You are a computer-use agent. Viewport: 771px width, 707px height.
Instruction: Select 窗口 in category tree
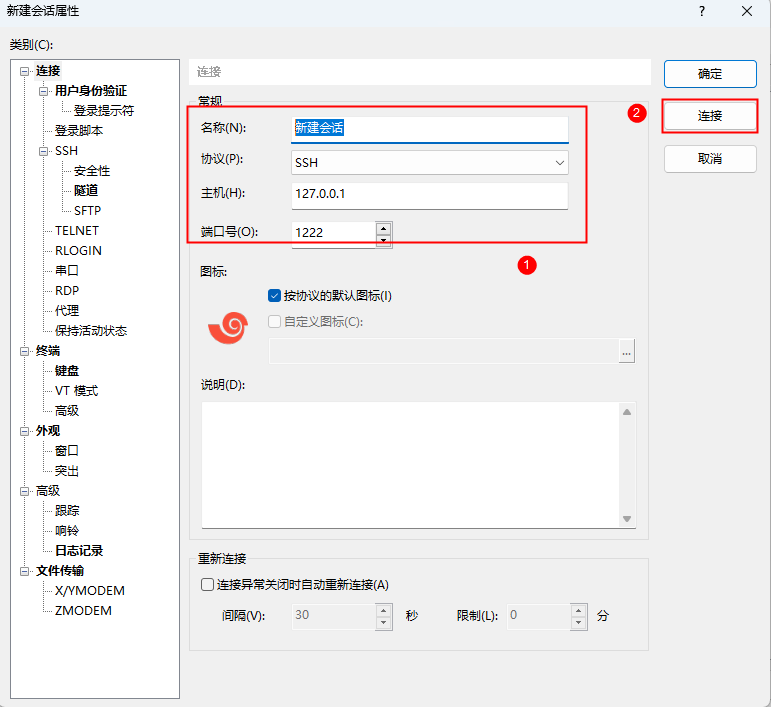point(67,451)
